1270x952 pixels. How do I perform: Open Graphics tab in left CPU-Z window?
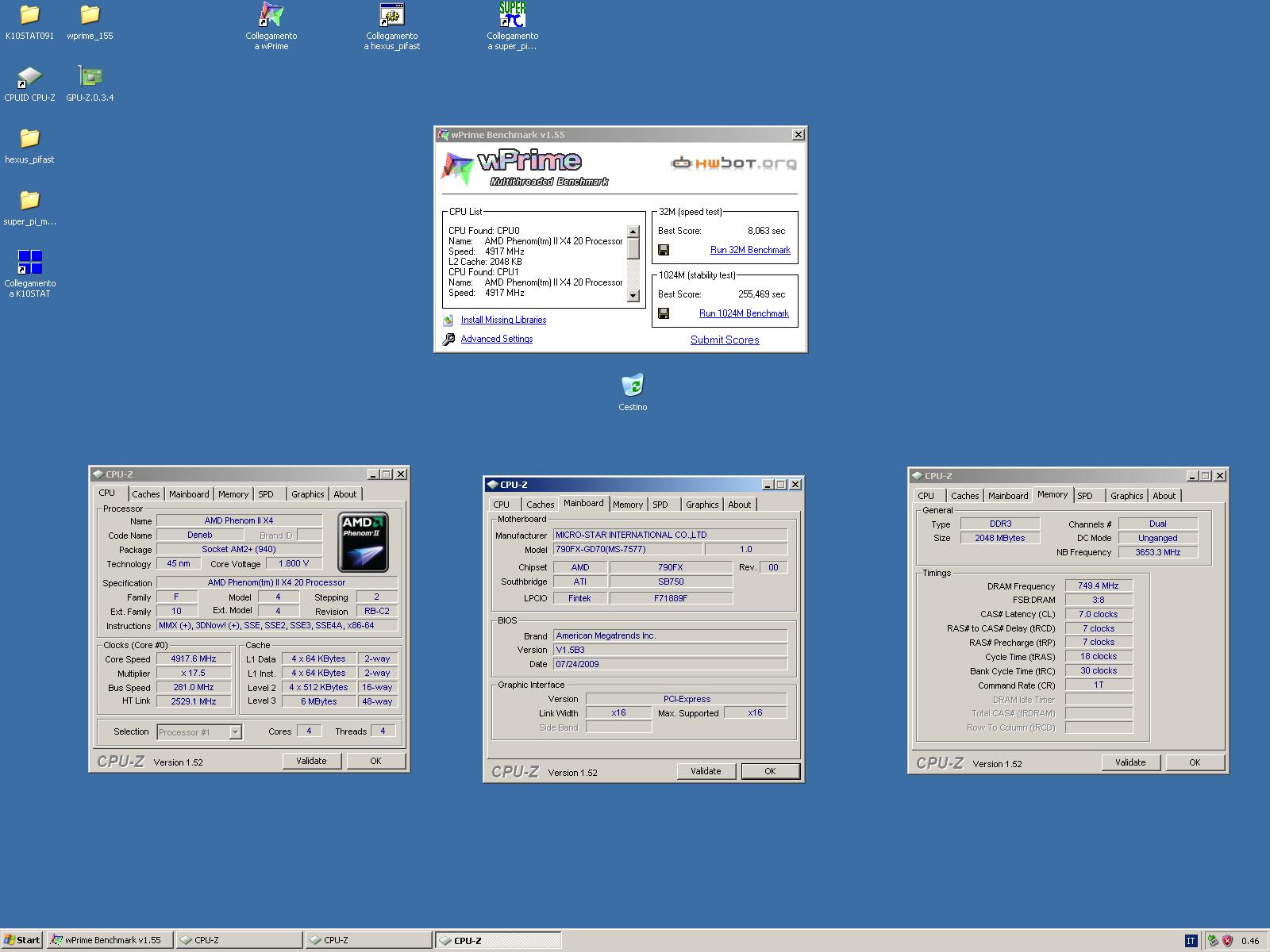[307, 494]
